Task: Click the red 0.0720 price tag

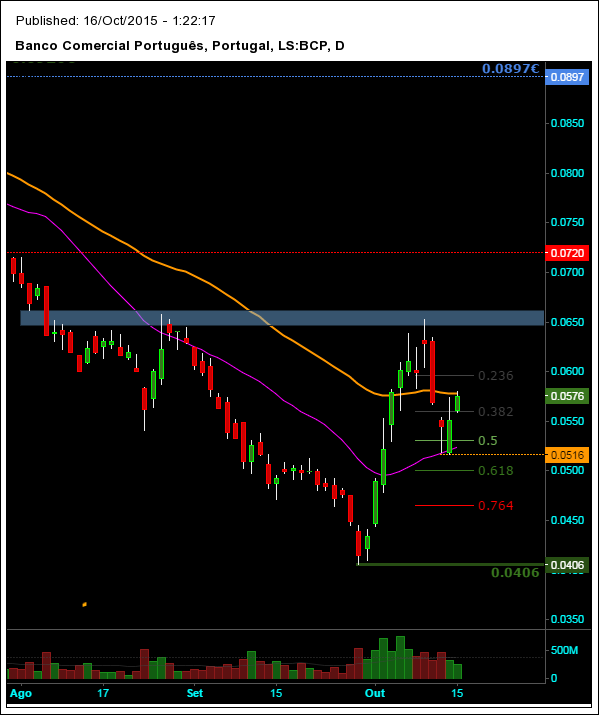Action: click(x=567, y=253)
